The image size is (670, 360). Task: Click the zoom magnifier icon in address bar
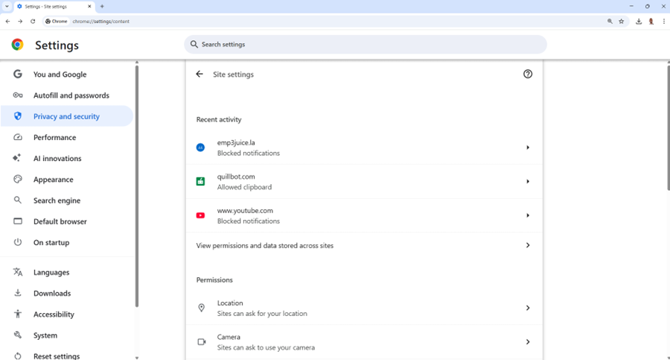pos(610,21)
